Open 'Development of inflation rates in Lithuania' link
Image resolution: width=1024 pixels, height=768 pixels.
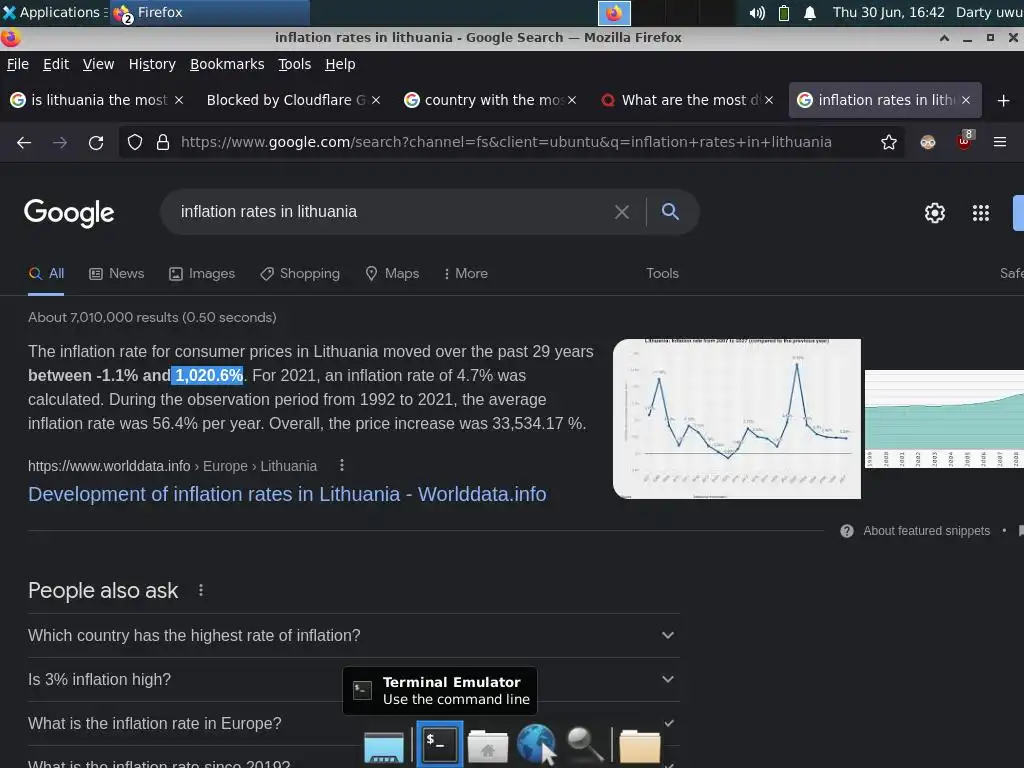[x=287, y=494]
